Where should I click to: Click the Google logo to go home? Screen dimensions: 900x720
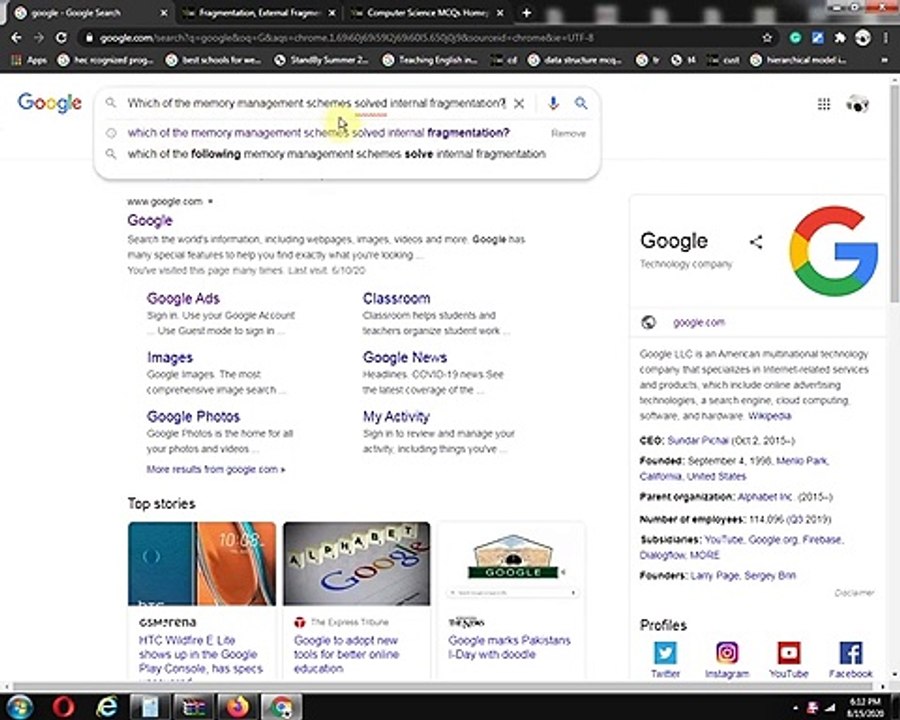tap(50, 103)
